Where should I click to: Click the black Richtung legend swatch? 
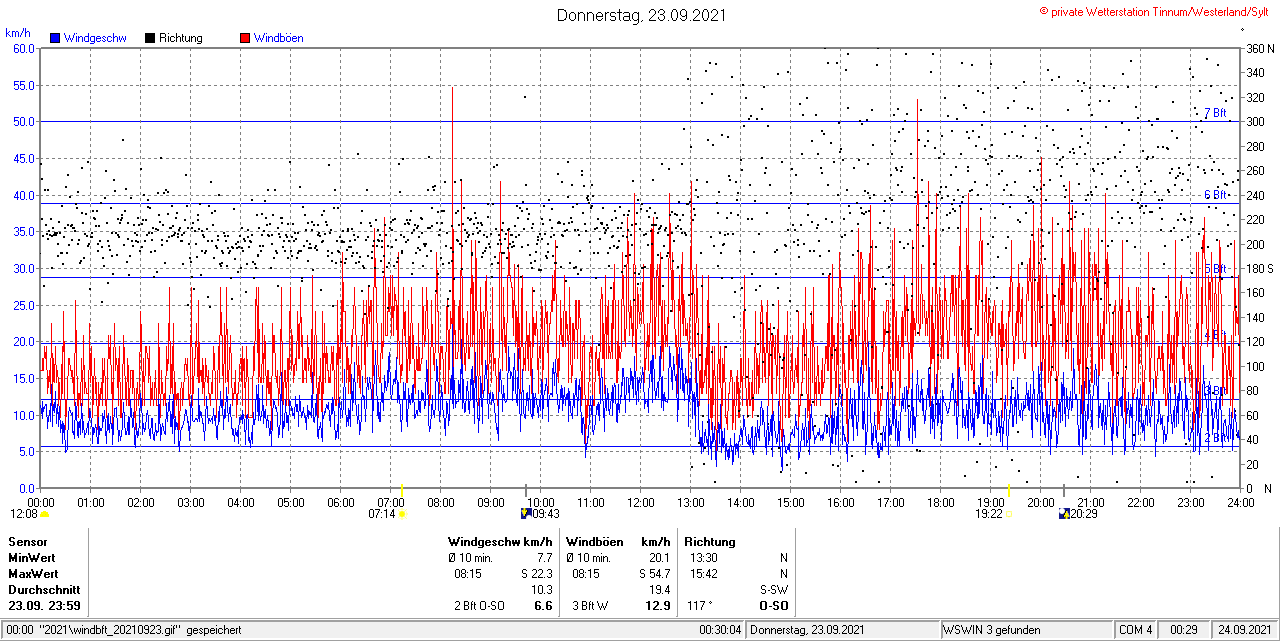[150, 38]
